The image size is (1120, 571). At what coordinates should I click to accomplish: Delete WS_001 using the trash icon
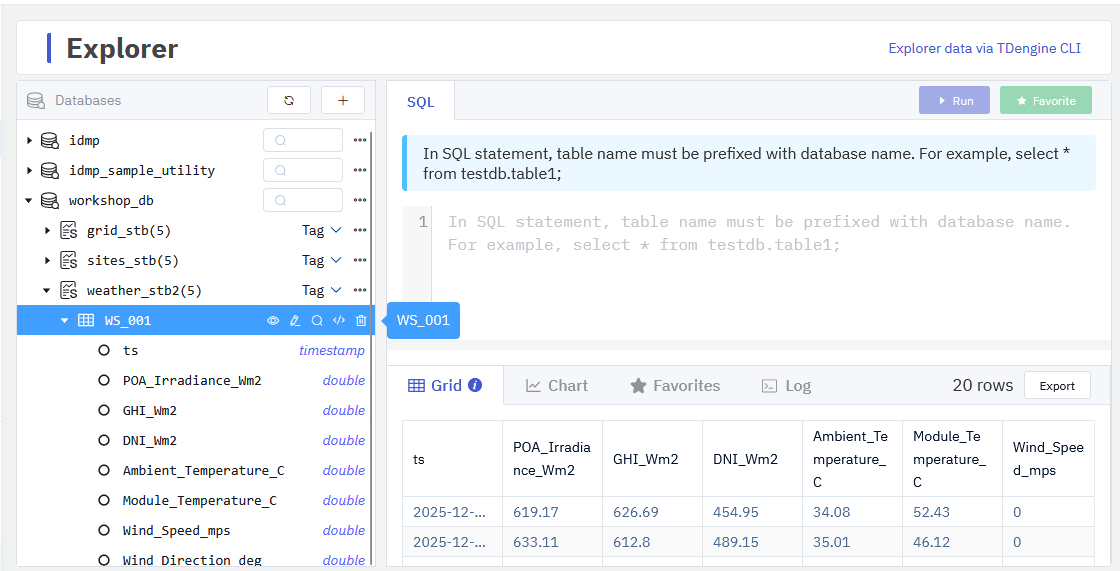tap(361, 321)
